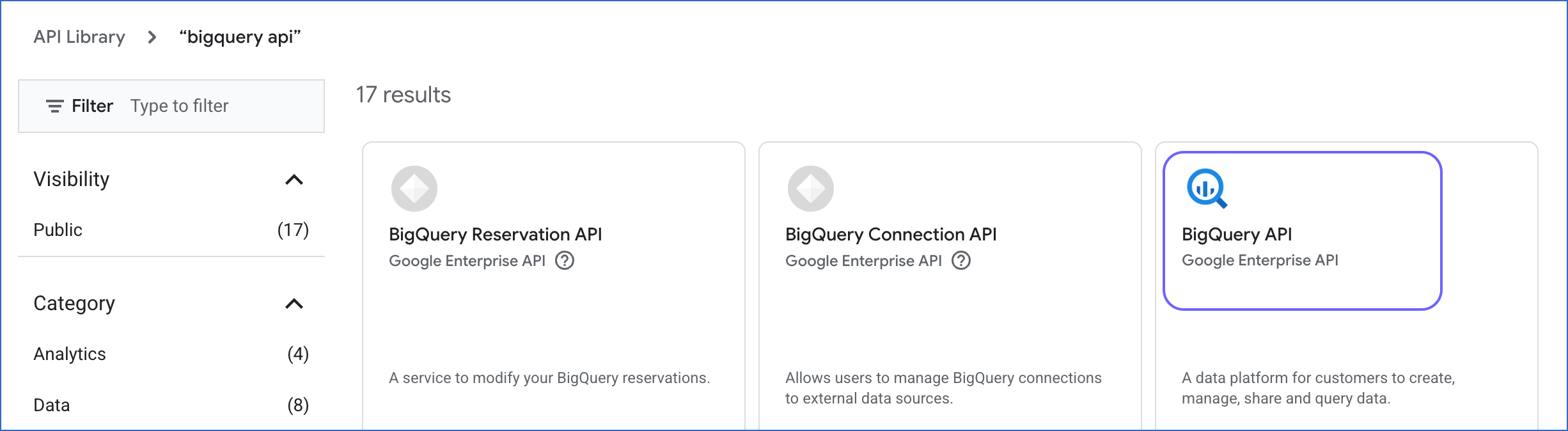The width and height of the screenshot is (1568, 431).
Task: Filter results by Data category
Action: [x=171, y=405]
